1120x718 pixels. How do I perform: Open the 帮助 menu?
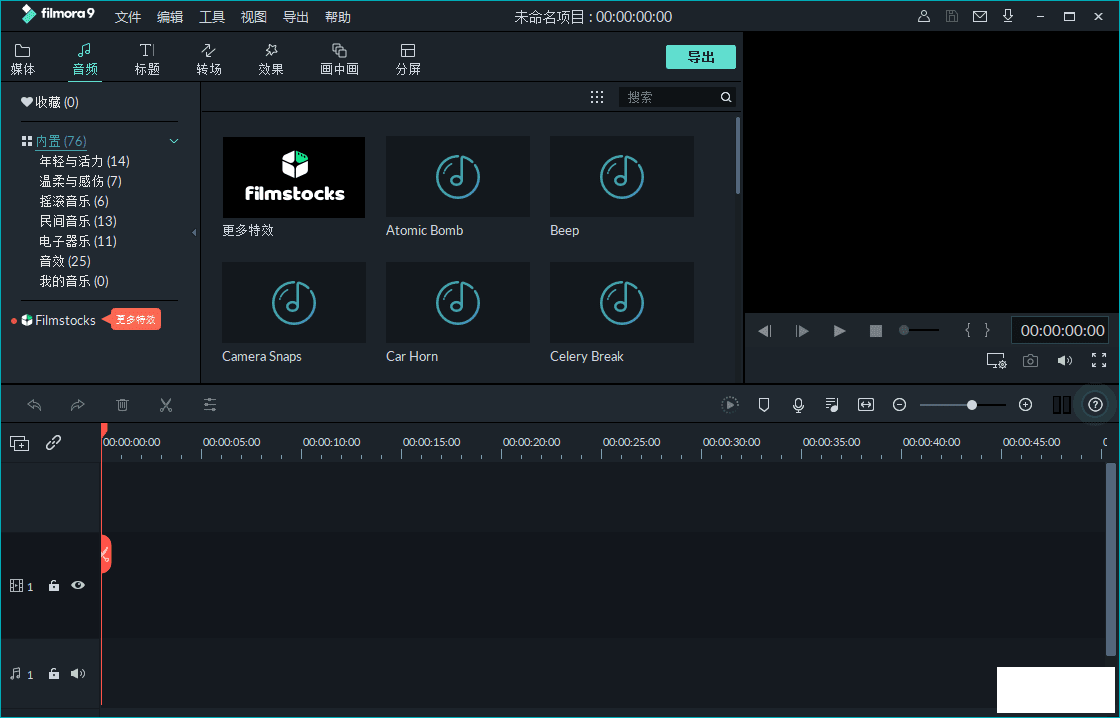[338, 17]
